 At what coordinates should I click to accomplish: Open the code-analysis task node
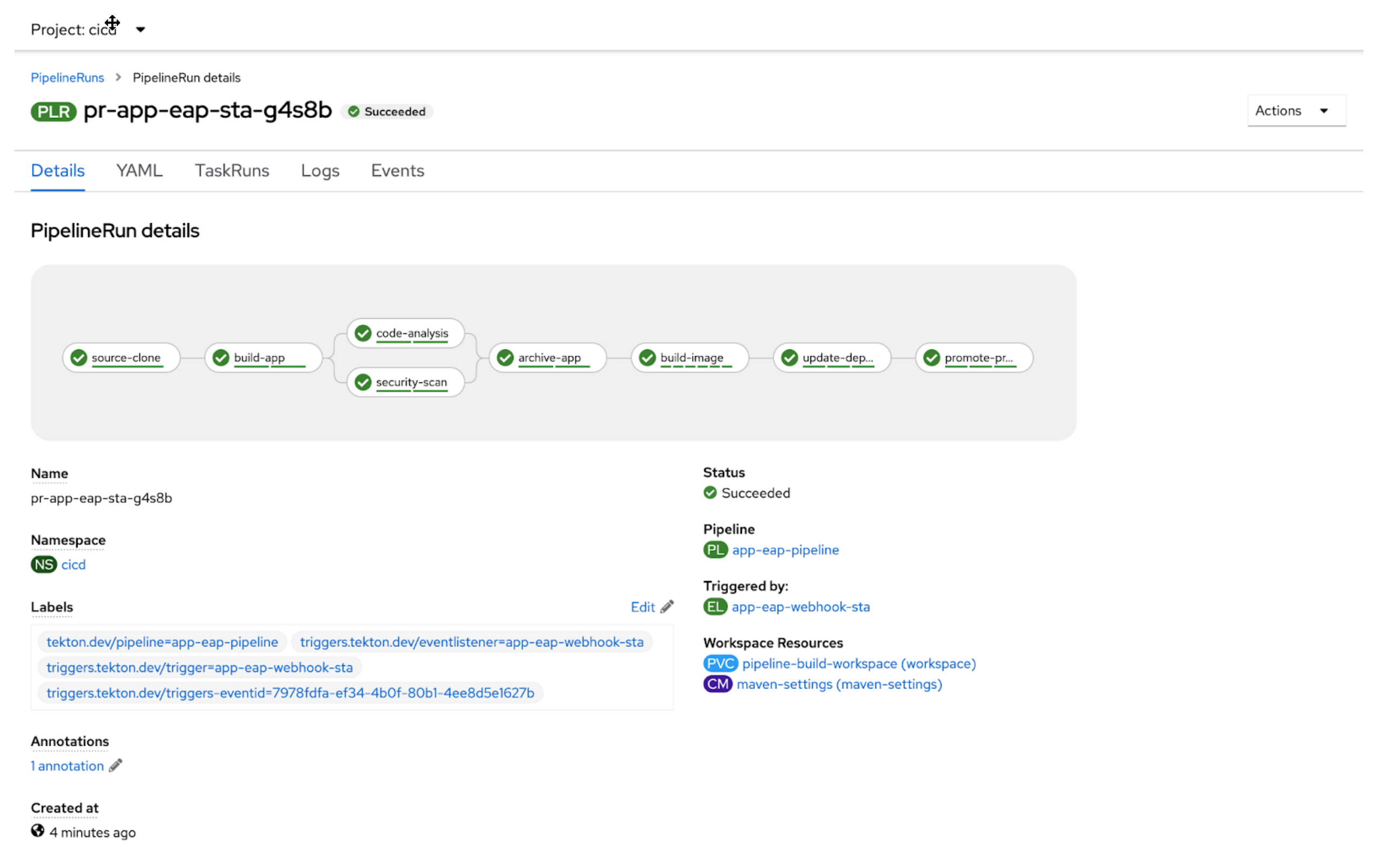[405, 333]
